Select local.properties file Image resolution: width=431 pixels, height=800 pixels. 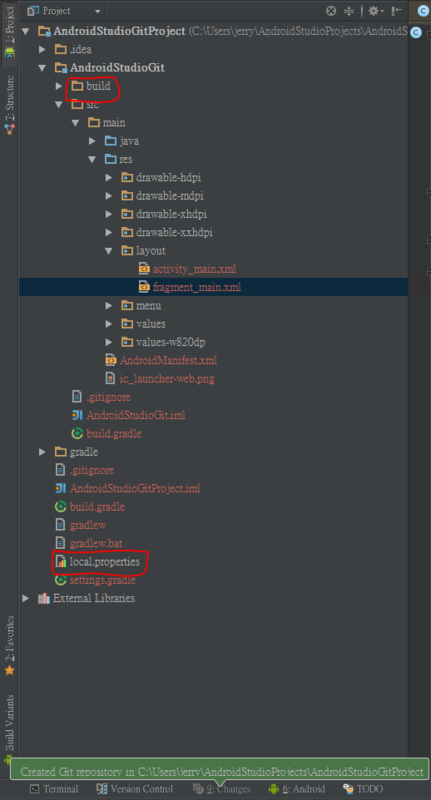pos(105,562)
